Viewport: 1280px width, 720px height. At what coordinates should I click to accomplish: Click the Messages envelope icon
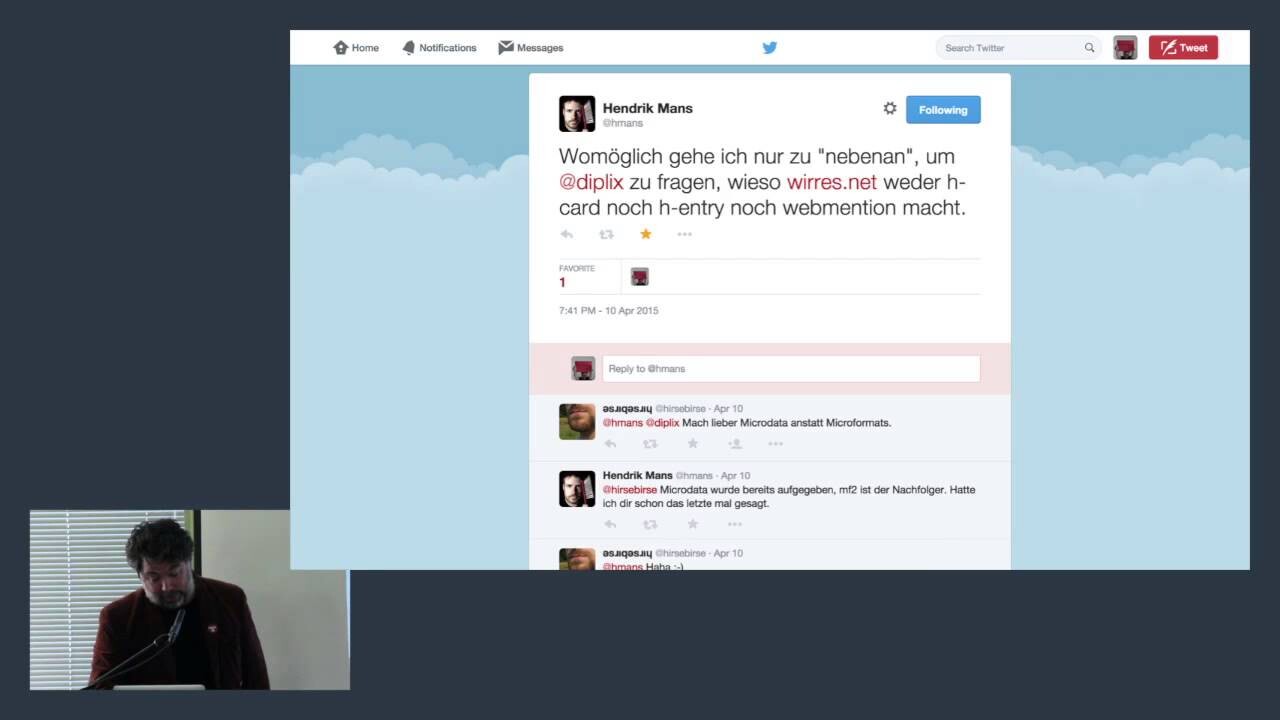(x=506, y=47)
